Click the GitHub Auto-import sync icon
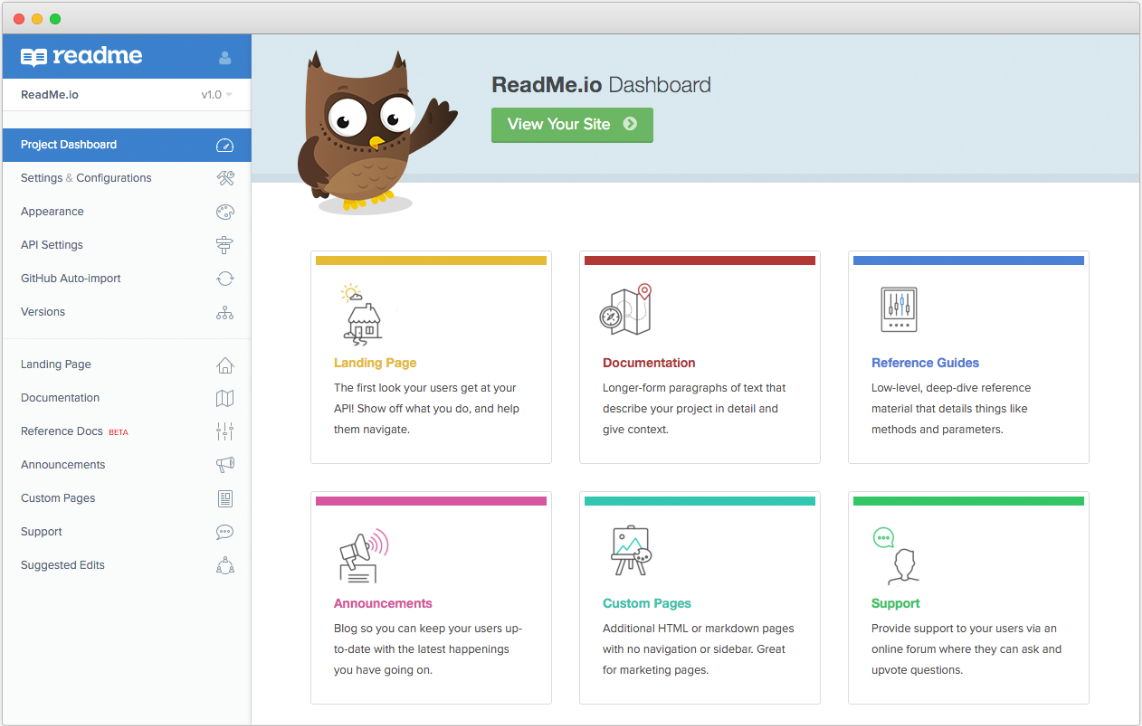 [x=224, y=278]
